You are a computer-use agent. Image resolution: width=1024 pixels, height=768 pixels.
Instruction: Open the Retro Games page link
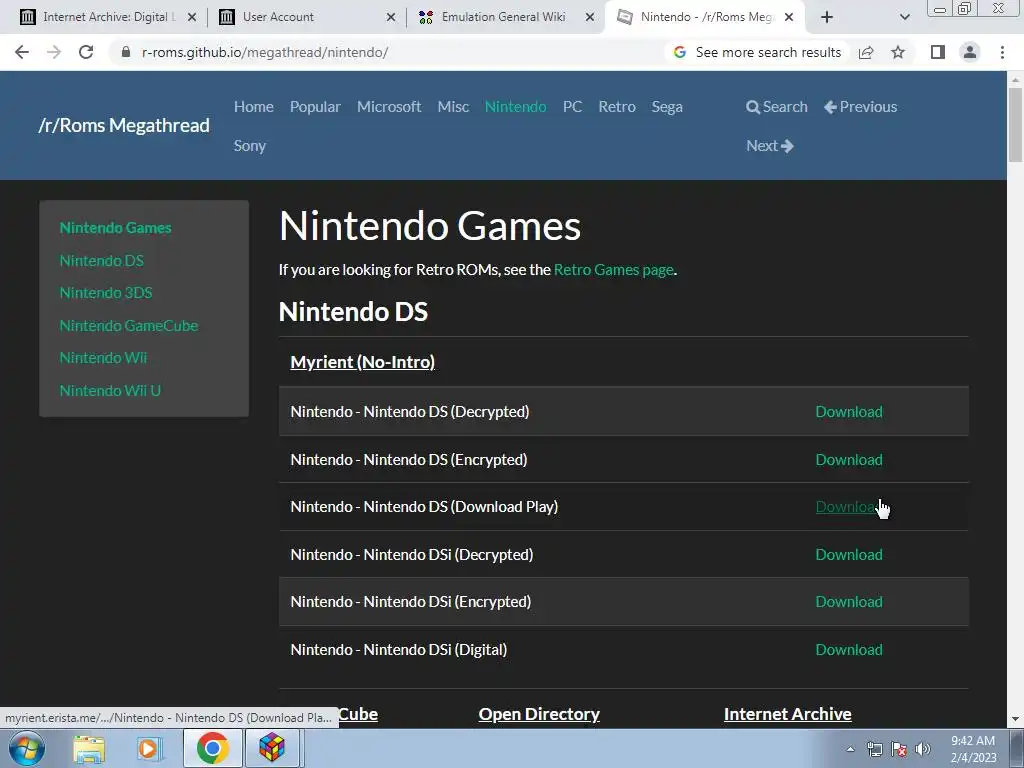click(x=613, y=270)
